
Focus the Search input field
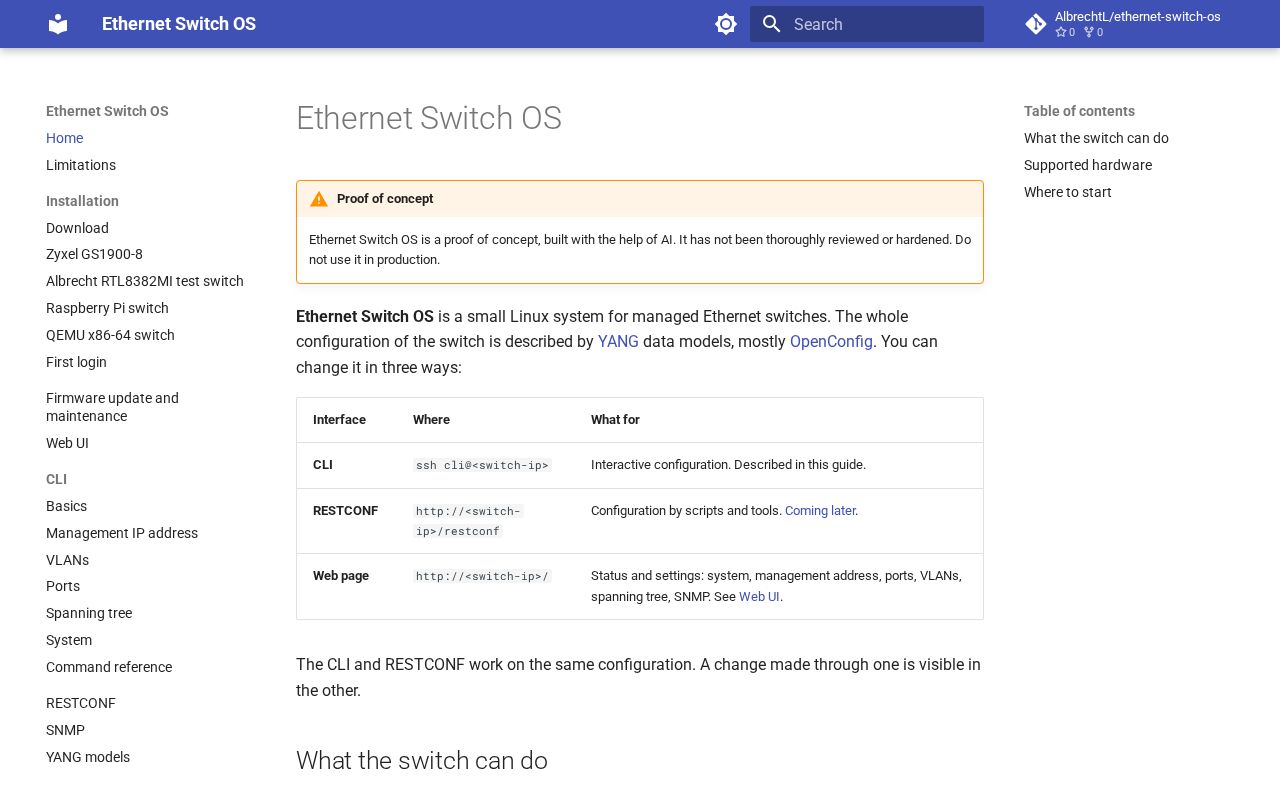pos(867,24)
